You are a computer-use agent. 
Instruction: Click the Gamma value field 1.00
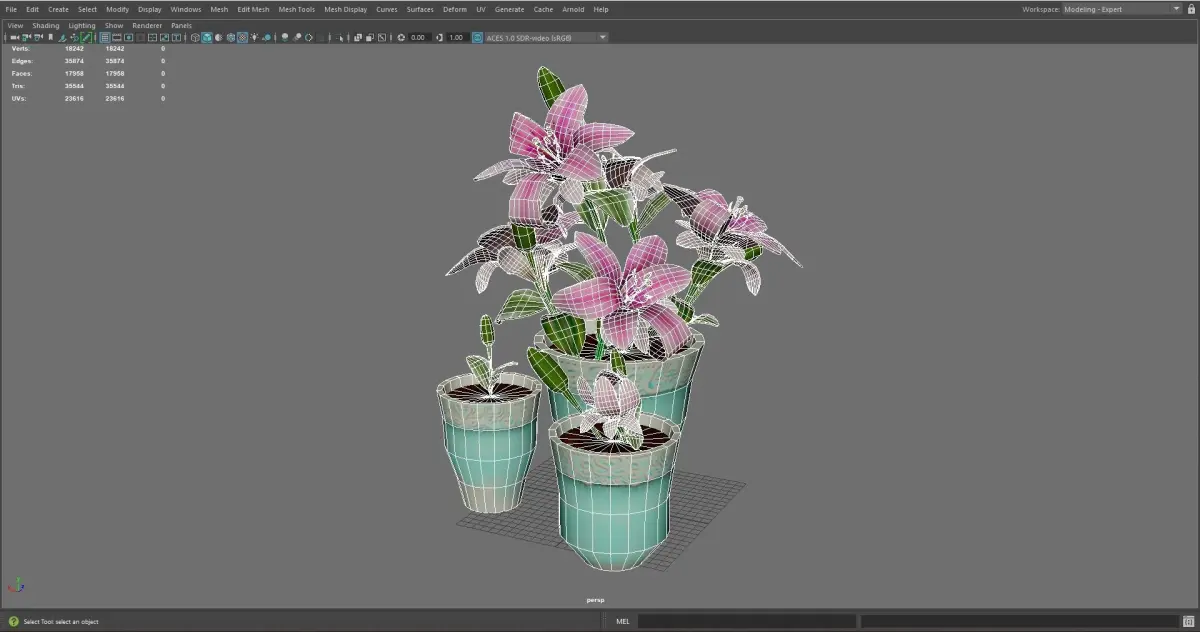coord(456,37)
